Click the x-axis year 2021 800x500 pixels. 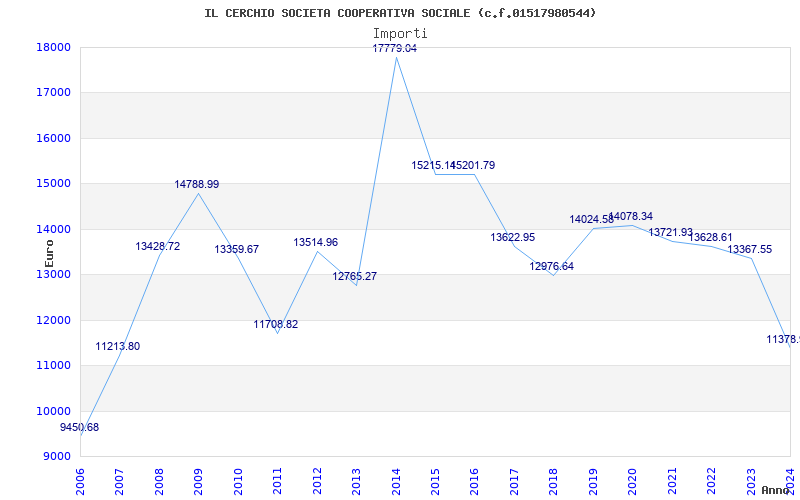pos(672,481)
